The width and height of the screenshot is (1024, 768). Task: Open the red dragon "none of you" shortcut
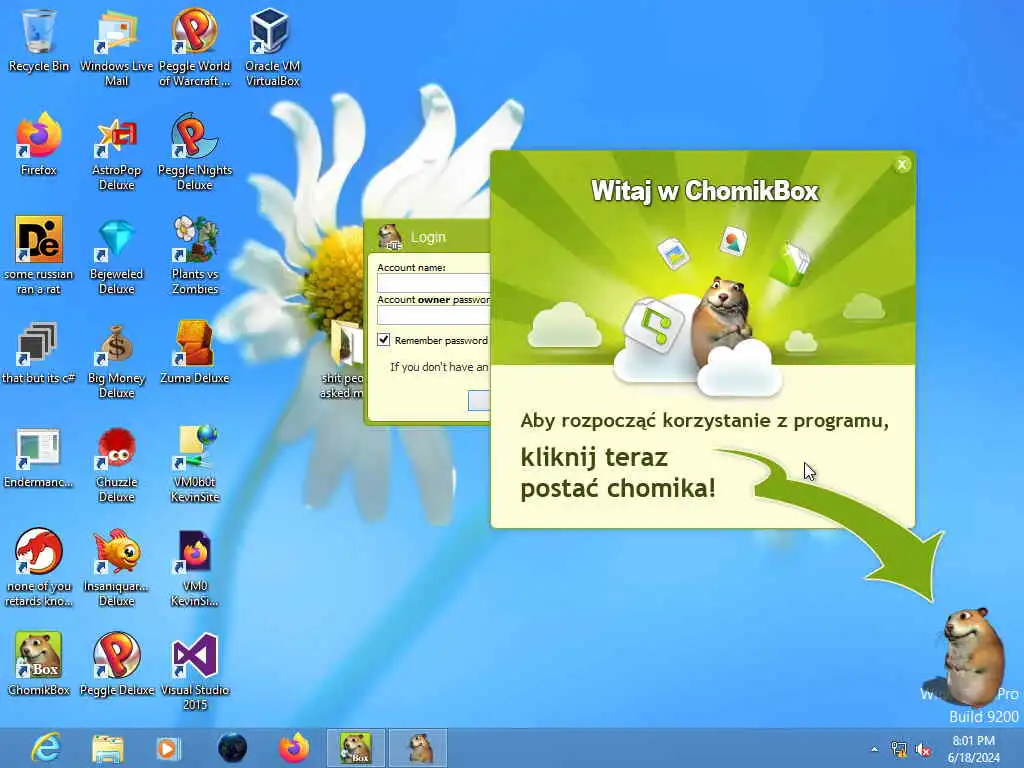[39, 568]
